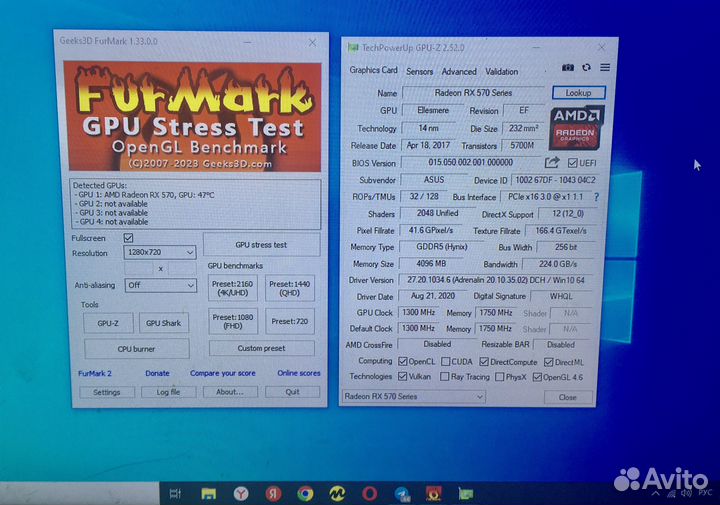The height and width of the screenshot is (505, 720).
Task: Open the Resolution 1280x720 dropdown
Action: coord(160,252)
